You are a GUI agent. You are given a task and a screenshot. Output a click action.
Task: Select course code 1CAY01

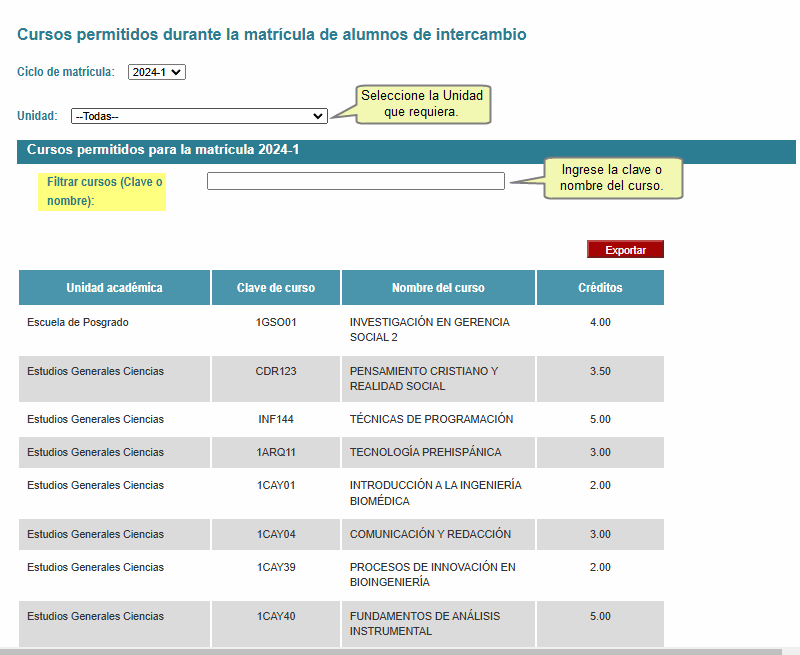276,485
